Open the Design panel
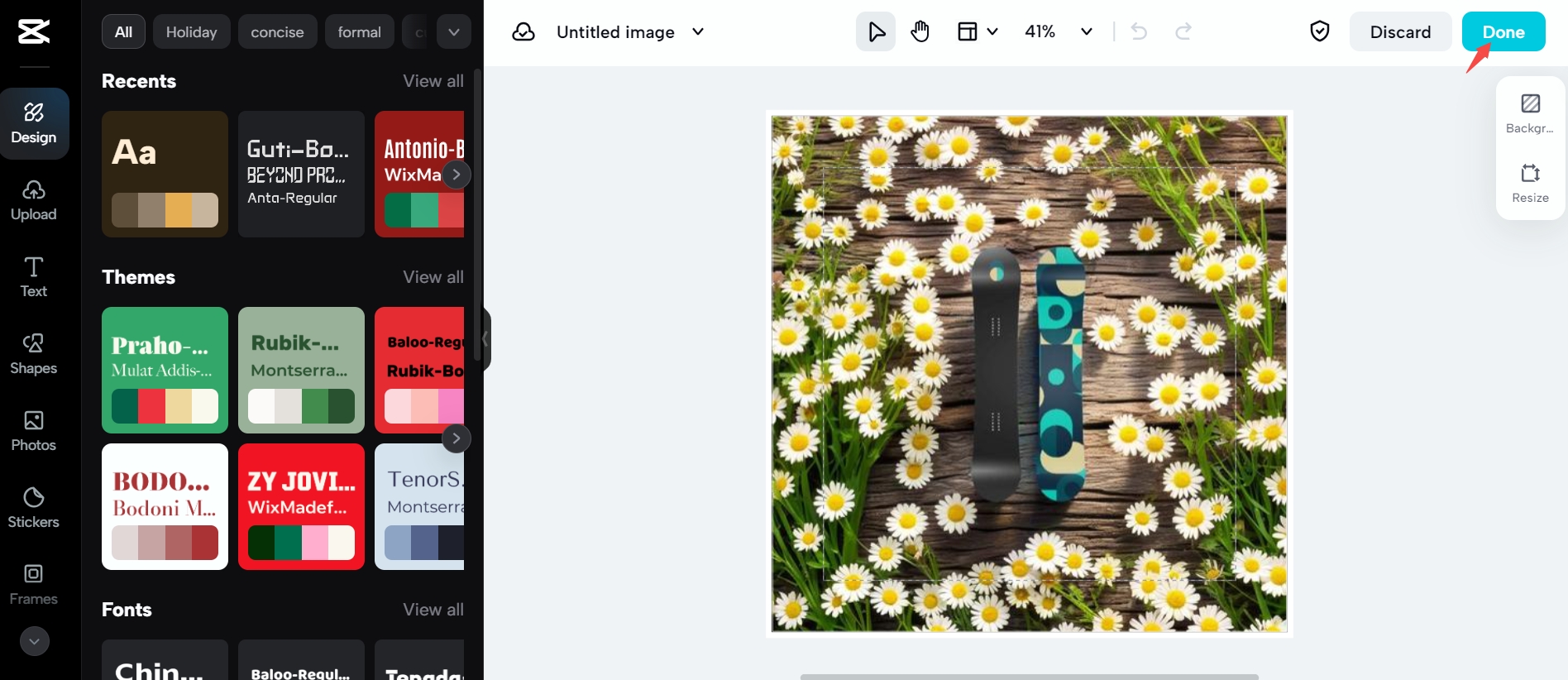The height and width of the screenshot is (680, 1568). pyautogui.click(x=34, y=123)
